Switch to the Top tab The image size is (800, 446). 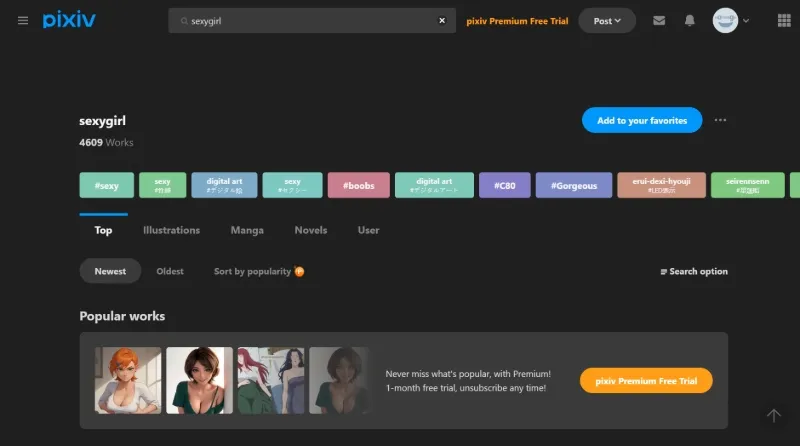[x=103, y=230]
